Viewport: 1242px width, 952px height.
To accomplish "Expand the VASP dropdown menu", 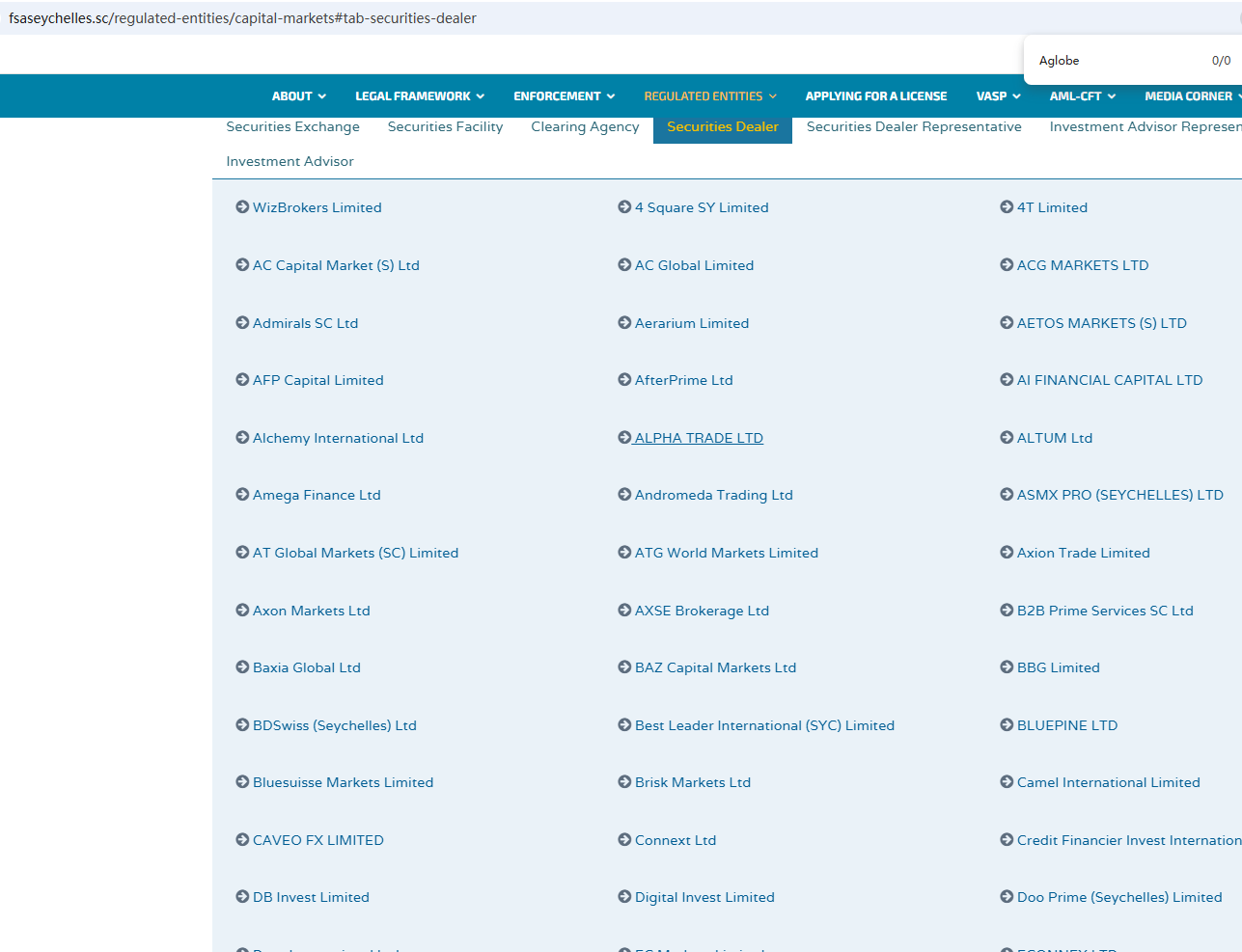I will (999, 96).
